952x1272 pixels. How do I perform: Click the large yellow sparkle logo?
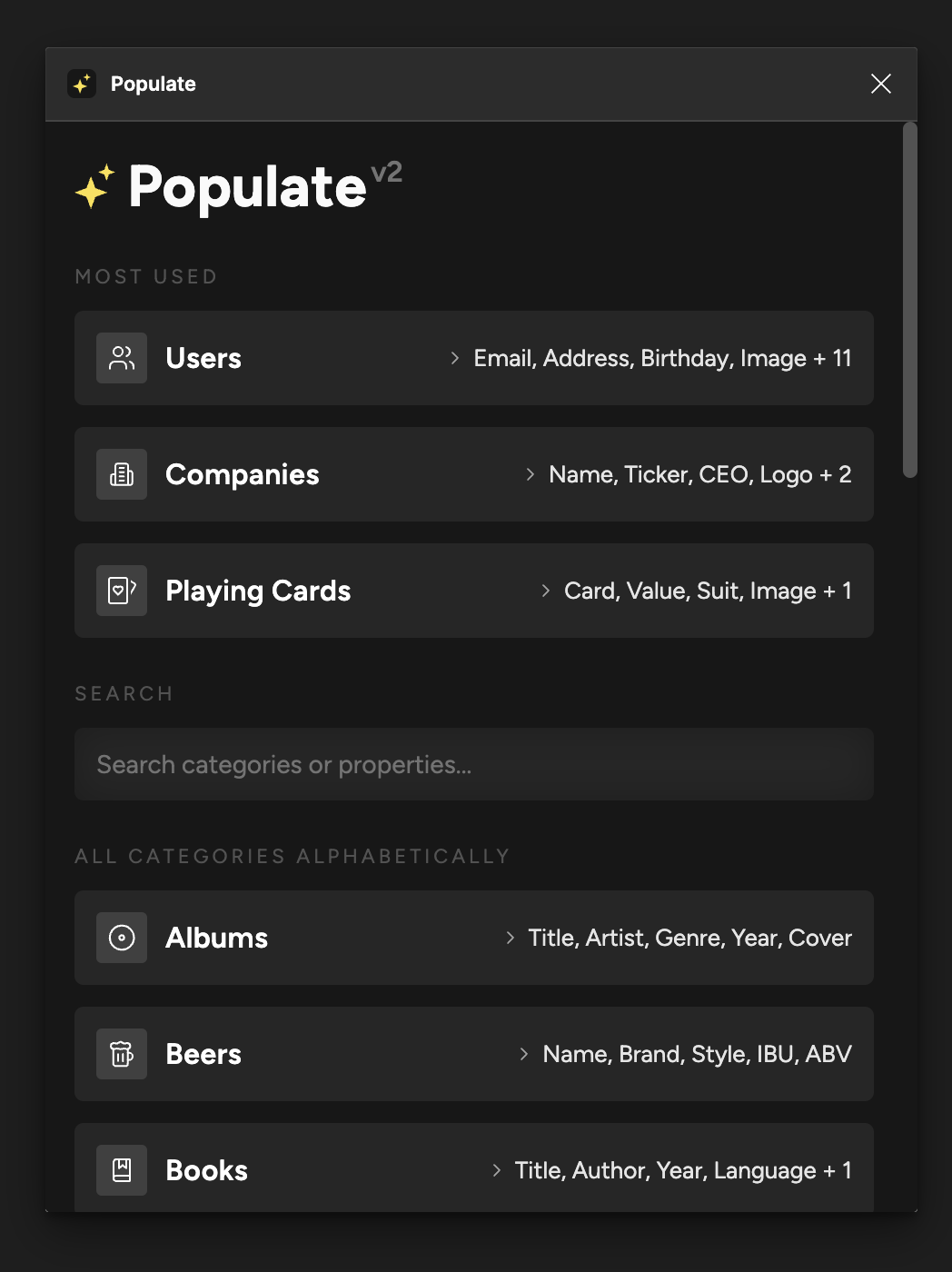pos(94,186)
